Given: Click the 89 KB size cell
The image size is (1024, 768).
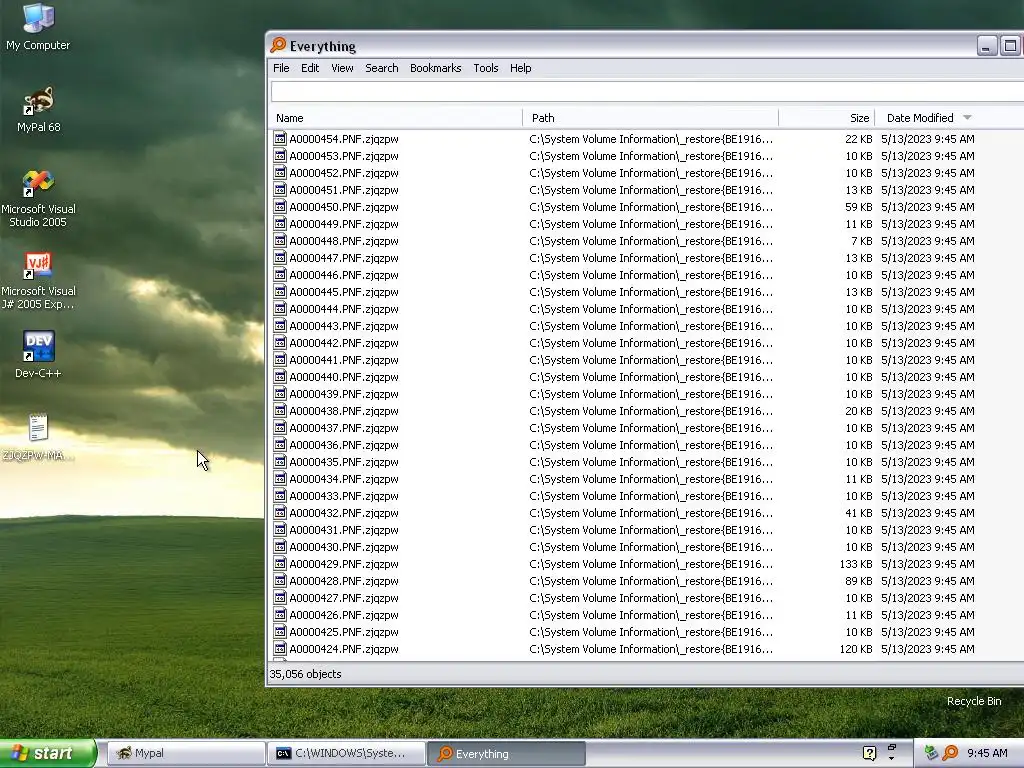Looking at the screenshot, I should 858,581.
